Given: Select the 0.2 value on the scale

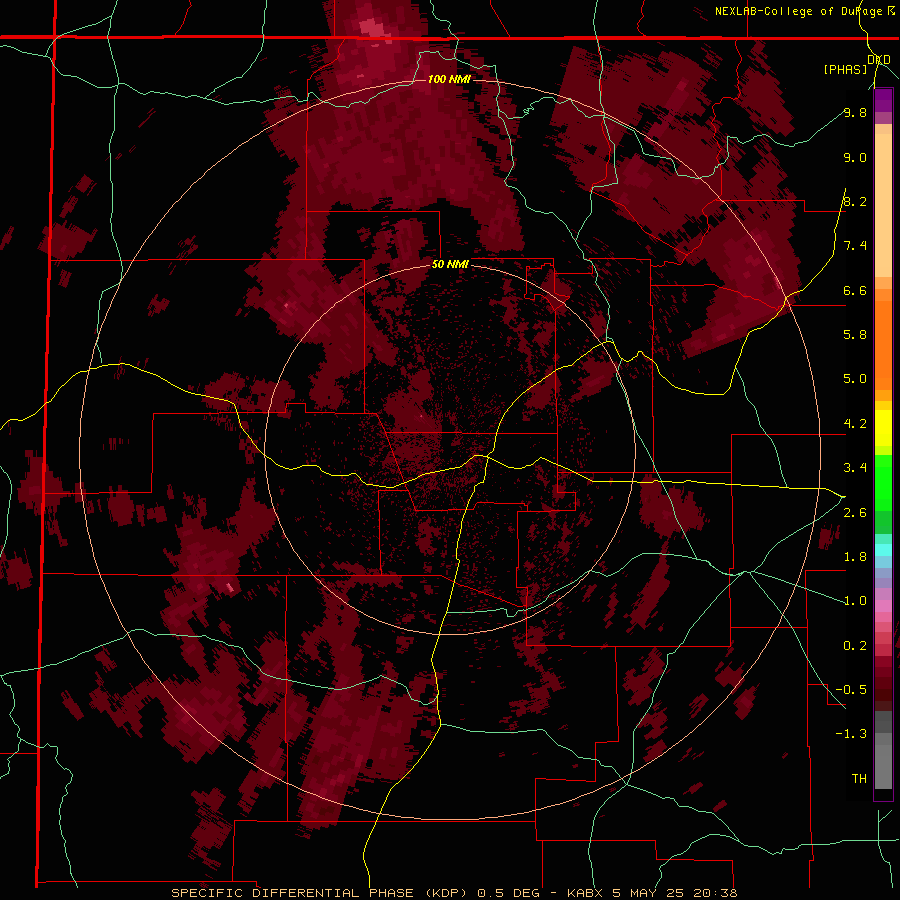Looking at the screenshot, I should pyautogui.click(x=855, y=646).
